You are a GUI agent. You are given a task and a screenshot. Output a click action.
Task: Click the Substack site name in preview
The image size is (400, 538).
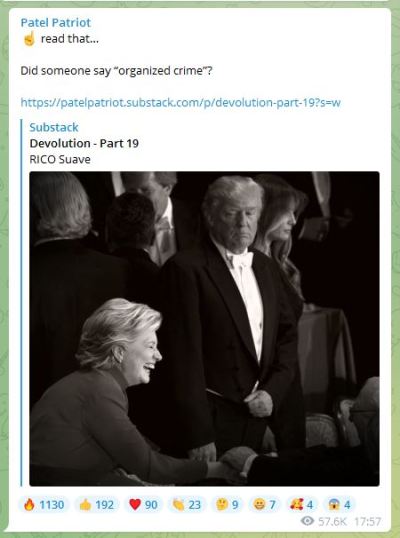[x=54, y=127]
